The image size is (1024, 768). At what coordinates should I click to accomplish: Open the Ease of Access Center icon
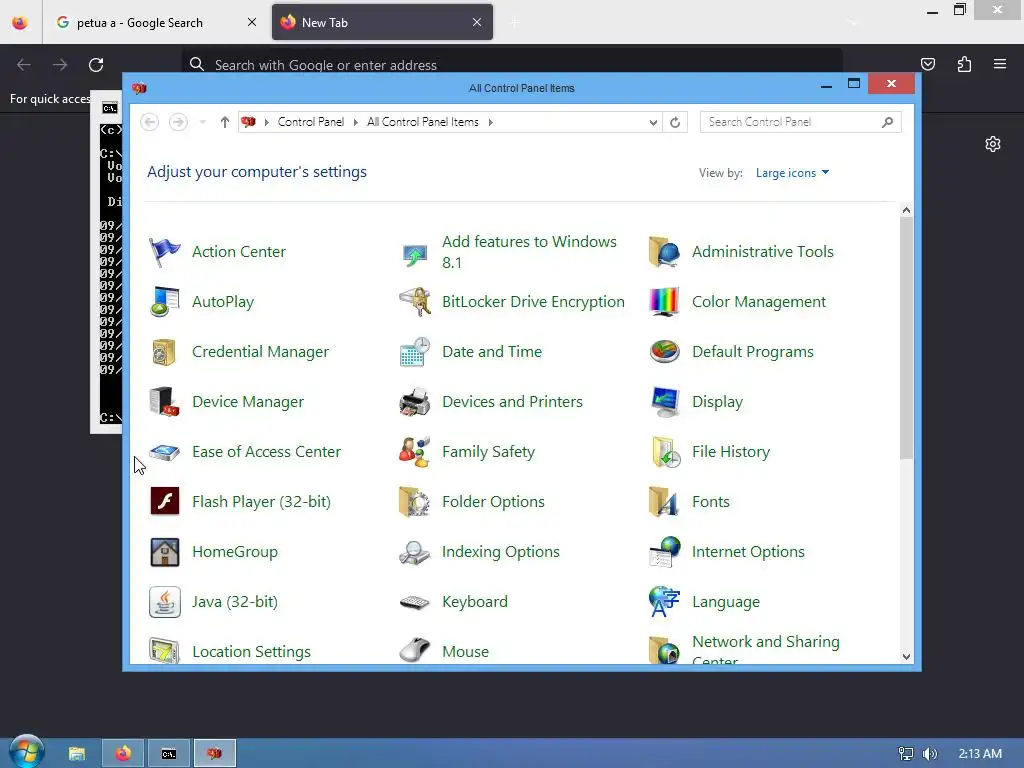click(x=165, y=452)
